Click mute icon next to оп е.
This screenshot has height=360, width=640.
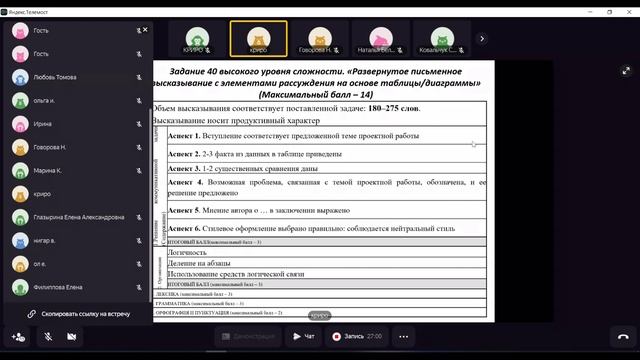tap(139, 264)
